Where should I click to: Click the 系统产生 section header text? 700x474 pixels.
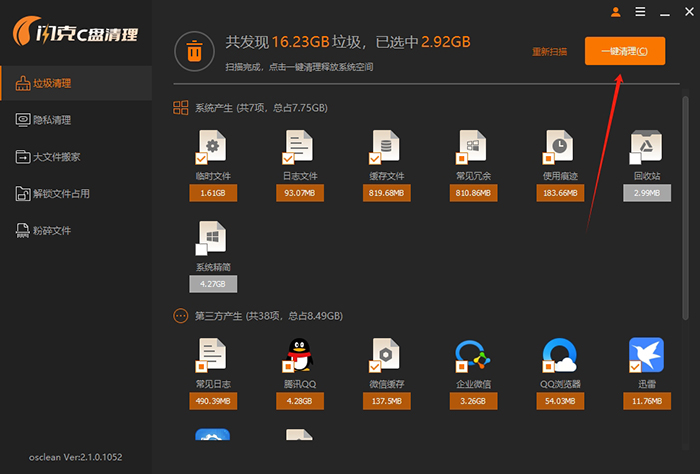(261, 108)
